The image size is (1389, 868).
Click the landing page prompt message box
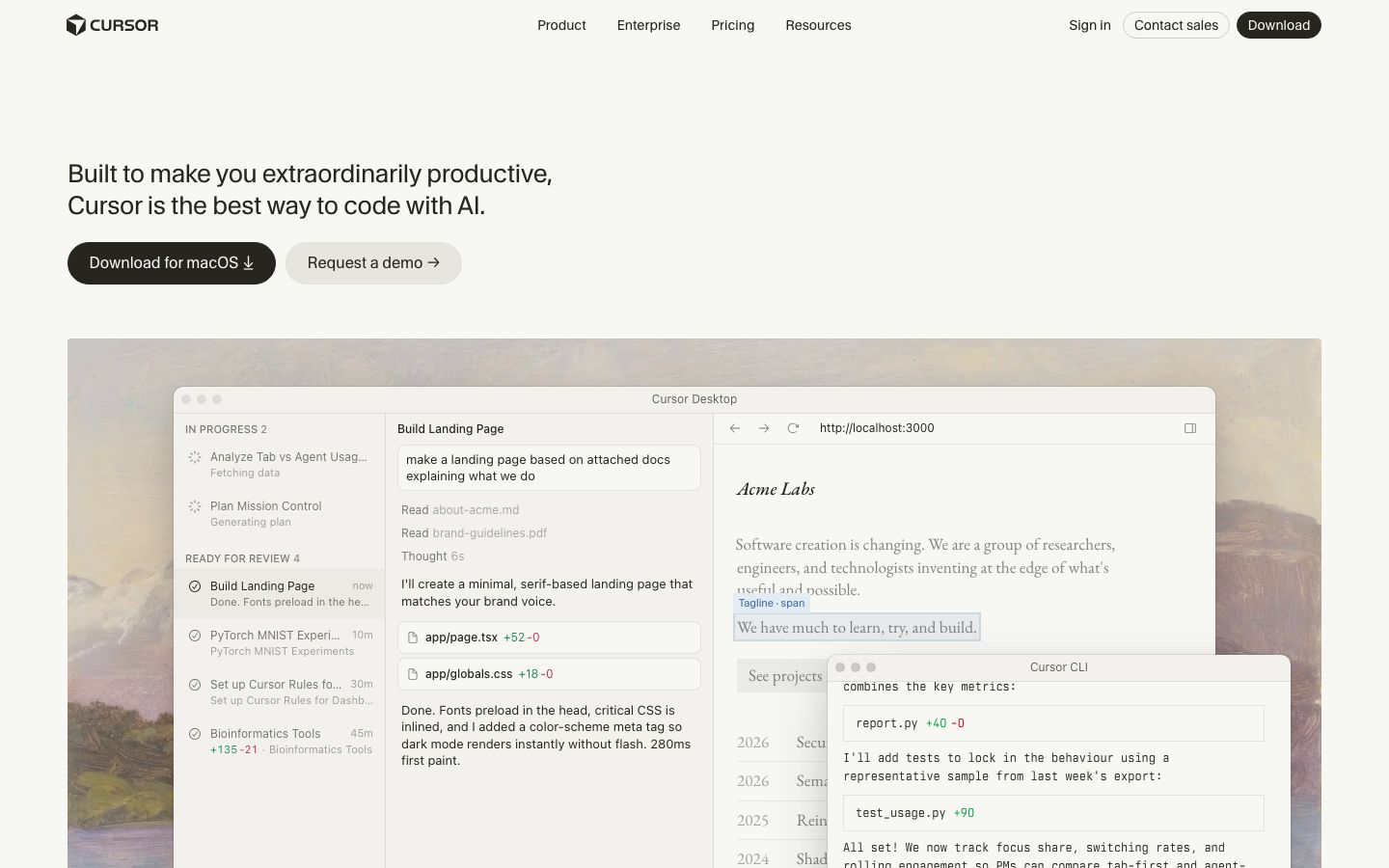(549, 468)
